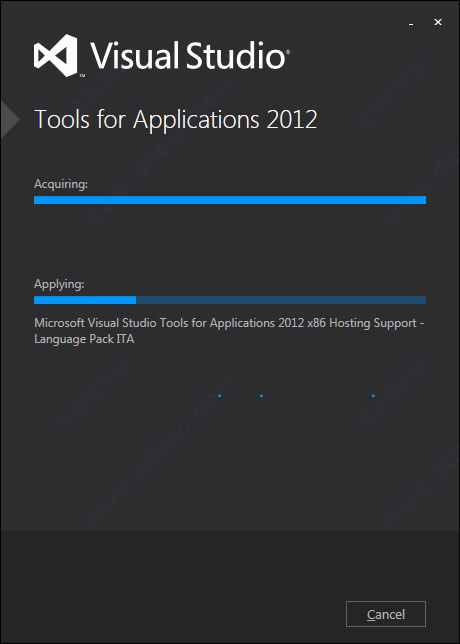Viewport: 460px width, 644px height.
Task: Click the unfilled dark part of the Applying bar
Action: click(281, 300)
